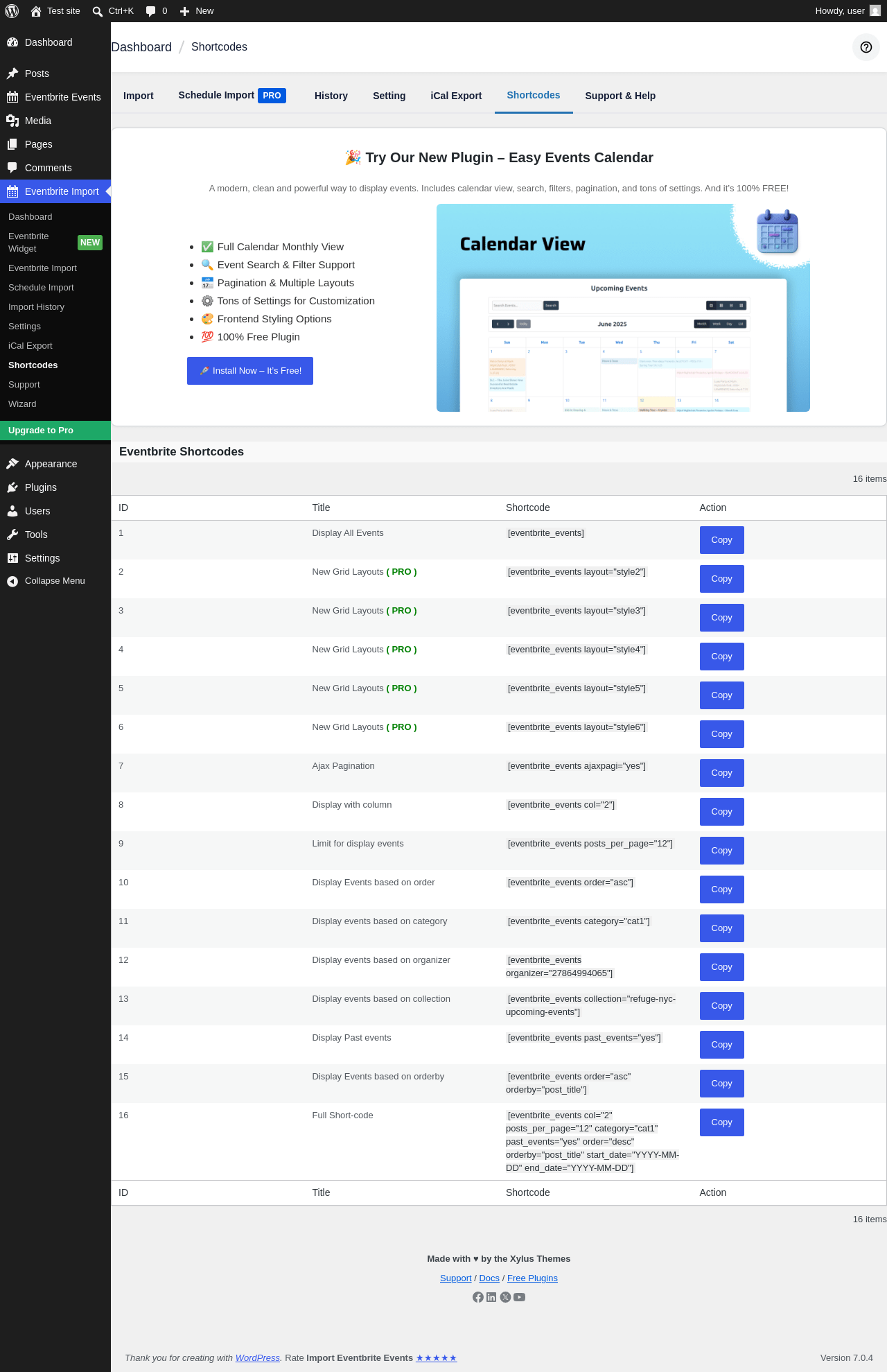Screen dimensions: 887x1372
Task: Click the Users person icon
Action: point(12,511)
